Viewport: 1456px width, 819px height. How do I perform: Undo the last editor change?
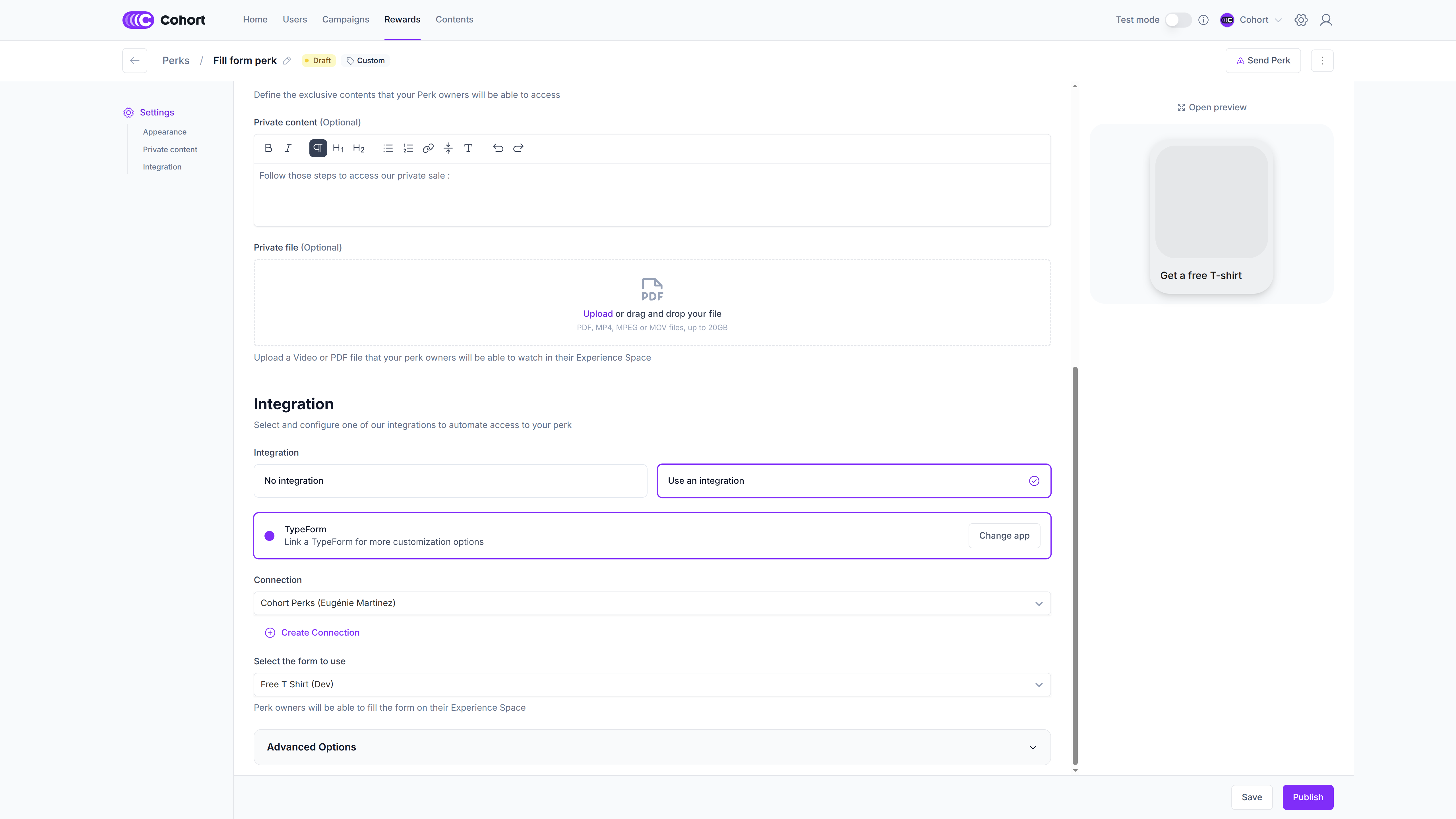coord(498,148)
